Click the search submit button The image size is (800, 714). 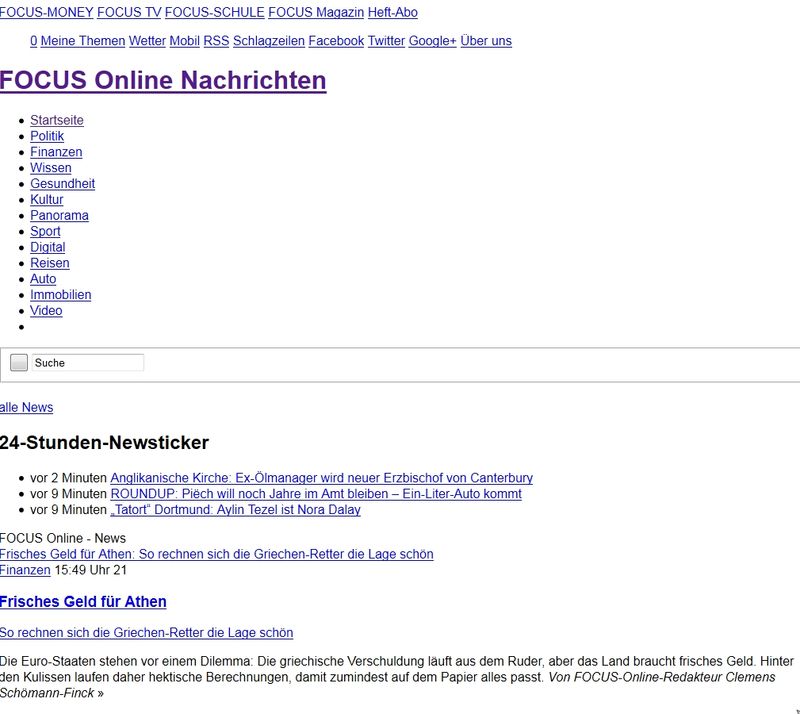click(x=19, y=363)
